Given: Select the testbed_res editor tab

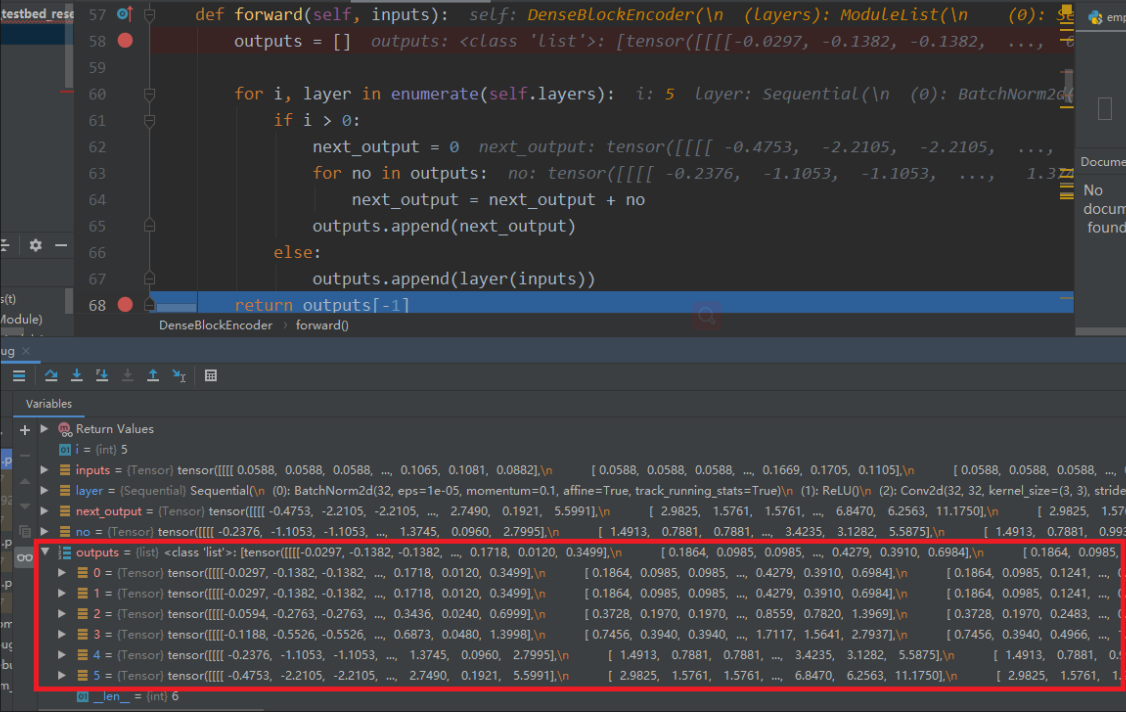Looking at the screenshot, I should 35,13.
